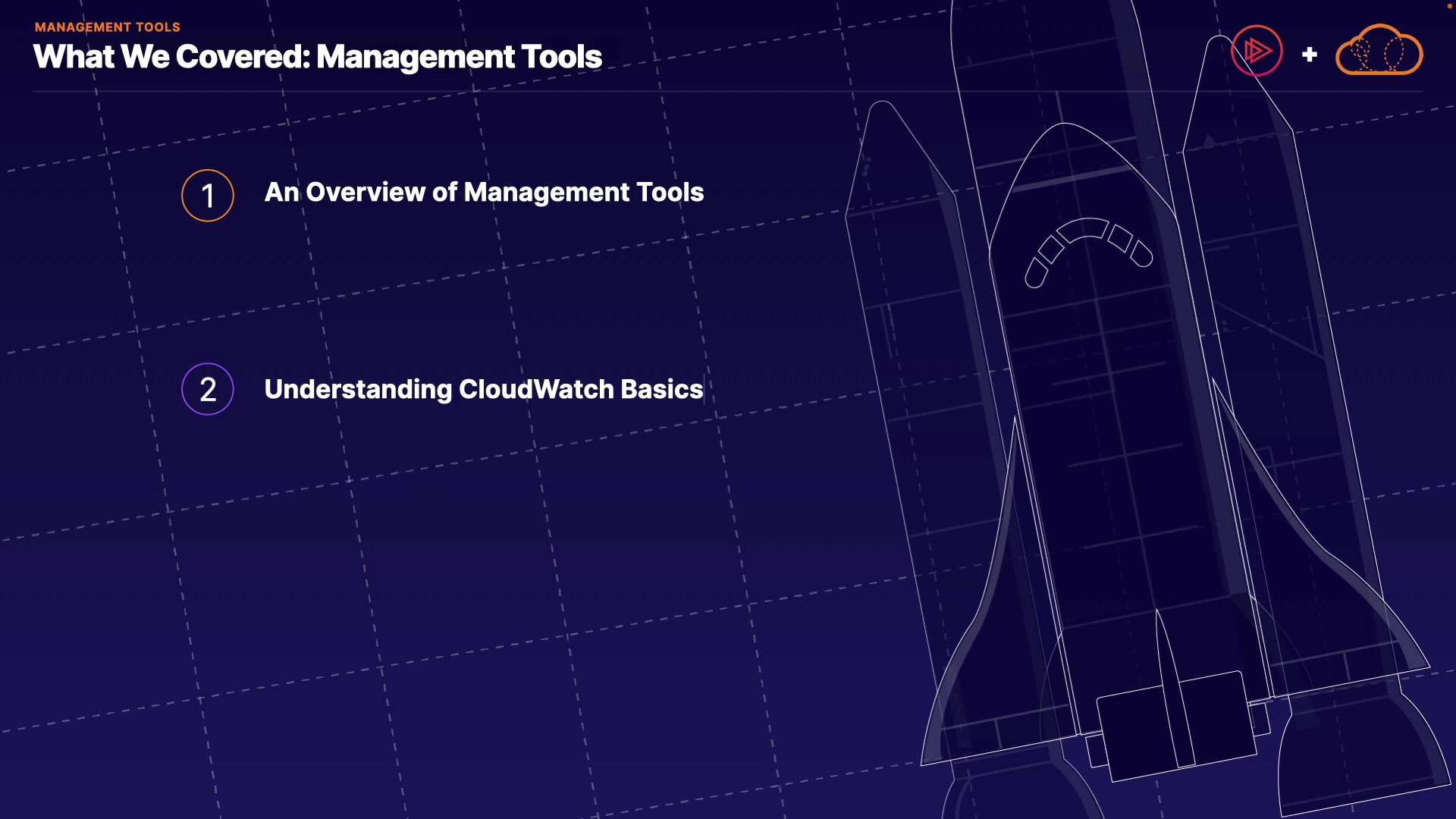The width and height of the screenshot is (1456, 819).
Task: Click the 'What We Covered: Management Tools' title
Action: pyautogui.click(x=318, y=57)
